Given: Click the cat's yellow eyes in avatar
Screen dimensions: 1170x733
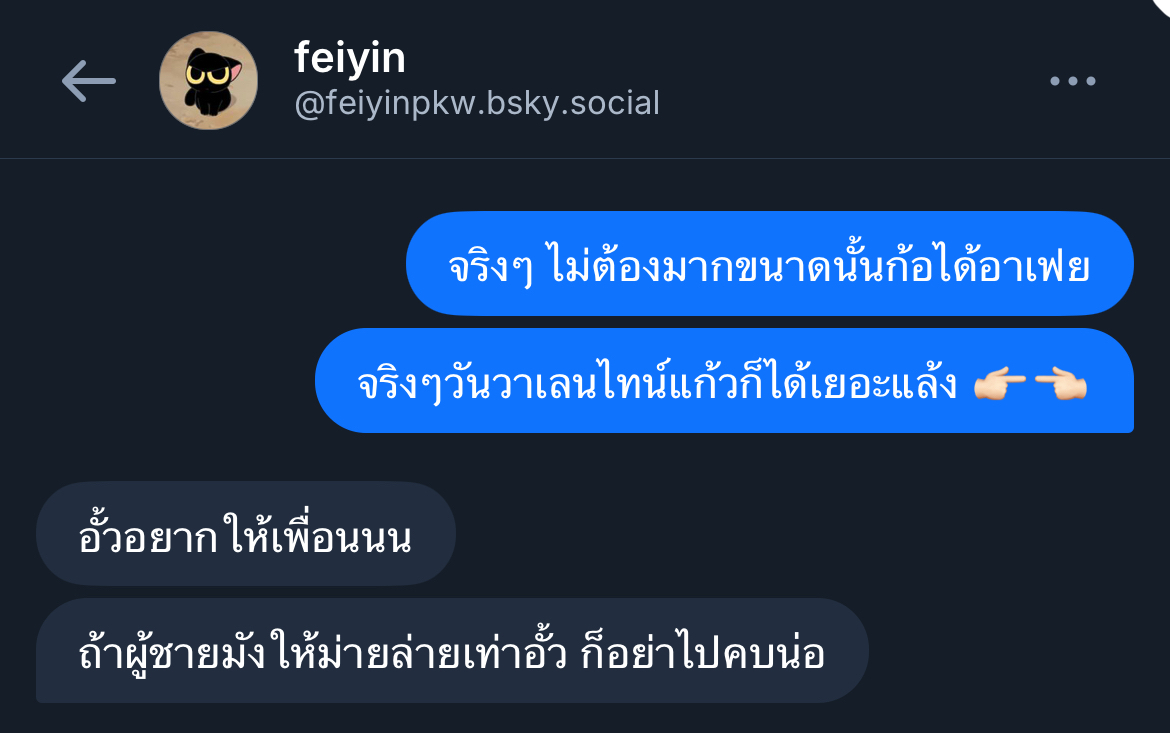Looking at the screenshot, I should pos(208,75).
